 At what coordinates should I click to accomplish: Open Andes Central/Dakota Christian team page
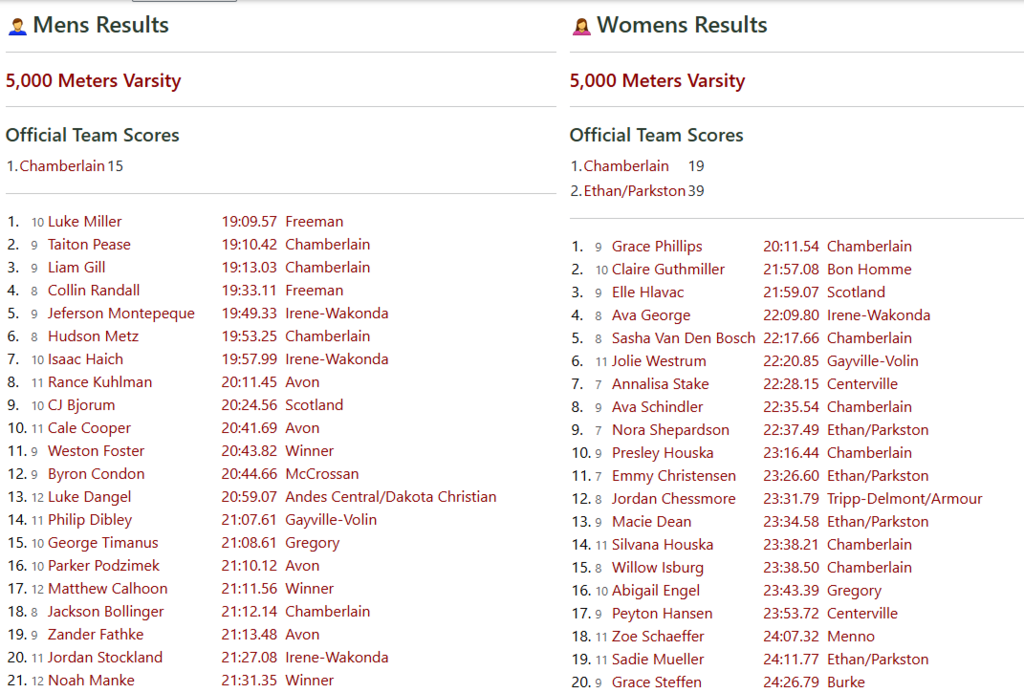coord(390,497)
